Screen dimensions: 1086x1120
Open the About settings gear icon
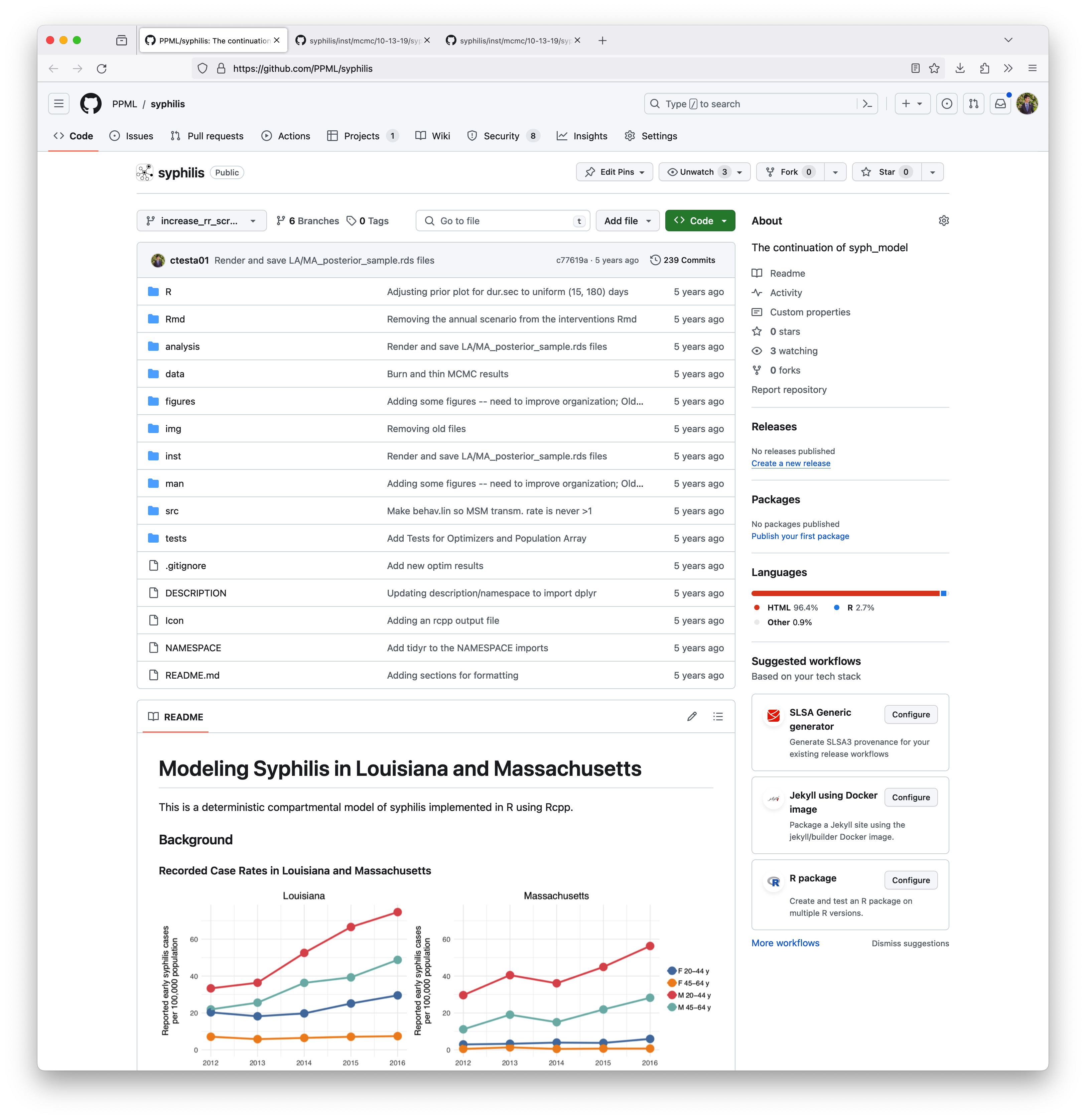click(x=944, y=221)
